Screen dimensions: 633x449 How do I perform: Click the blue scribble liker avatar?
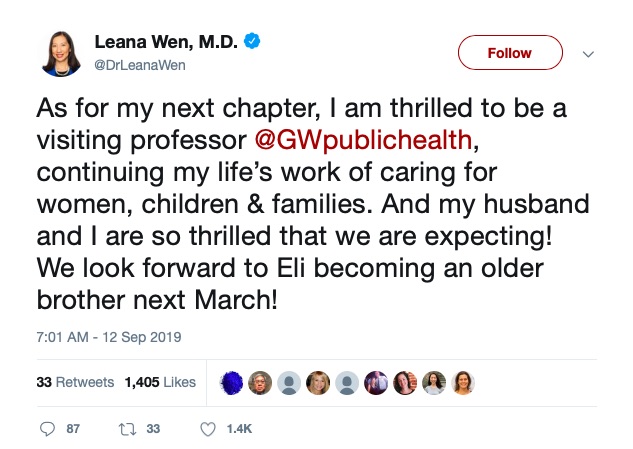231,382
